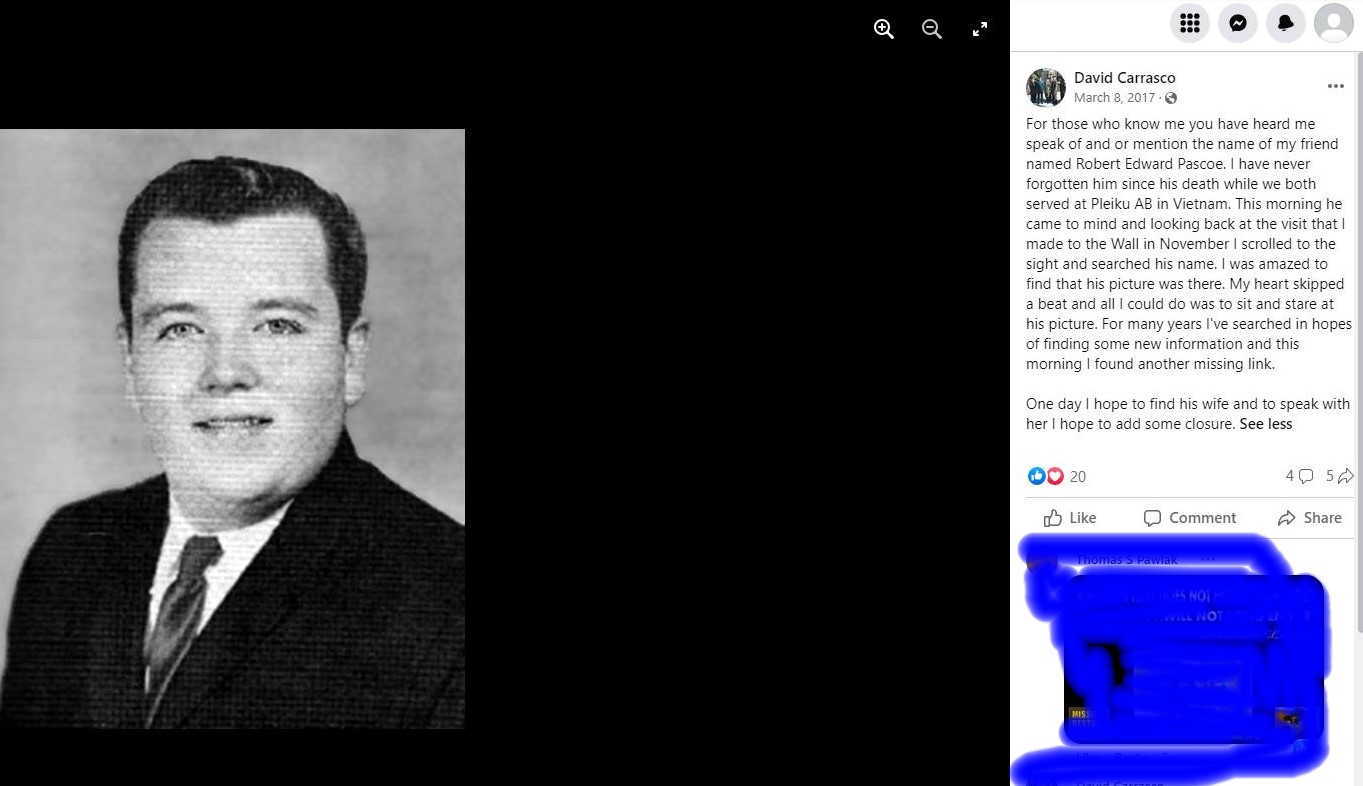Open David Carrasco's profile picture
1363x786 pixels.
click(1046, 88)
